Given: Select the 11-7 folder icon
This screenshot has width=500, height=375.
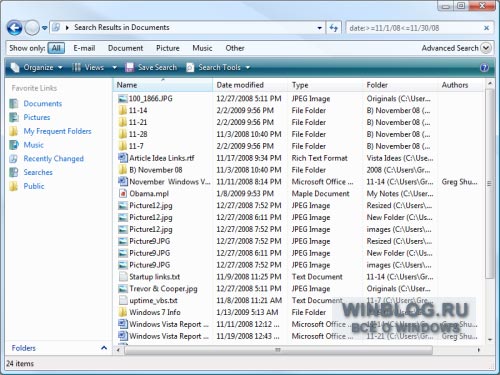Looking at the screenshot, I should coord(123,146).
